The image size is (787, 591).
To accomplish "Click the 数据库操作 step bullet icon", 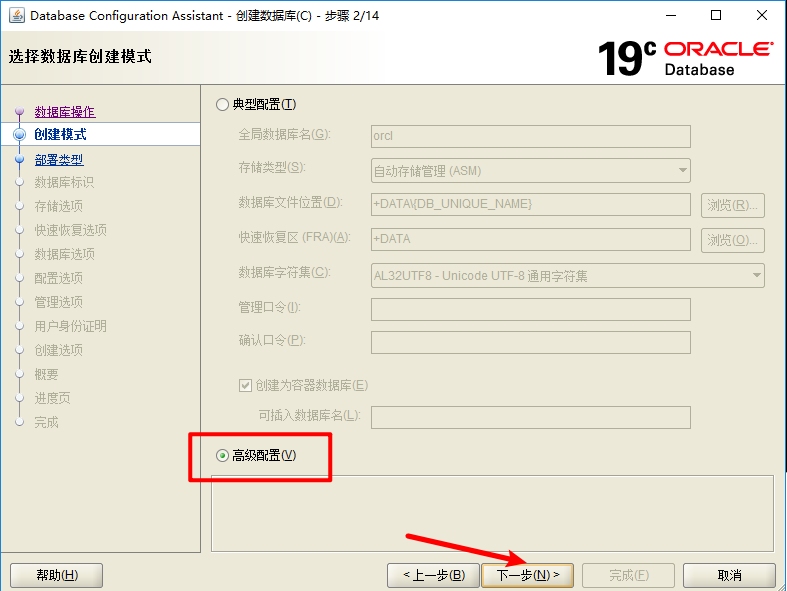I will (x=19, y=113).
